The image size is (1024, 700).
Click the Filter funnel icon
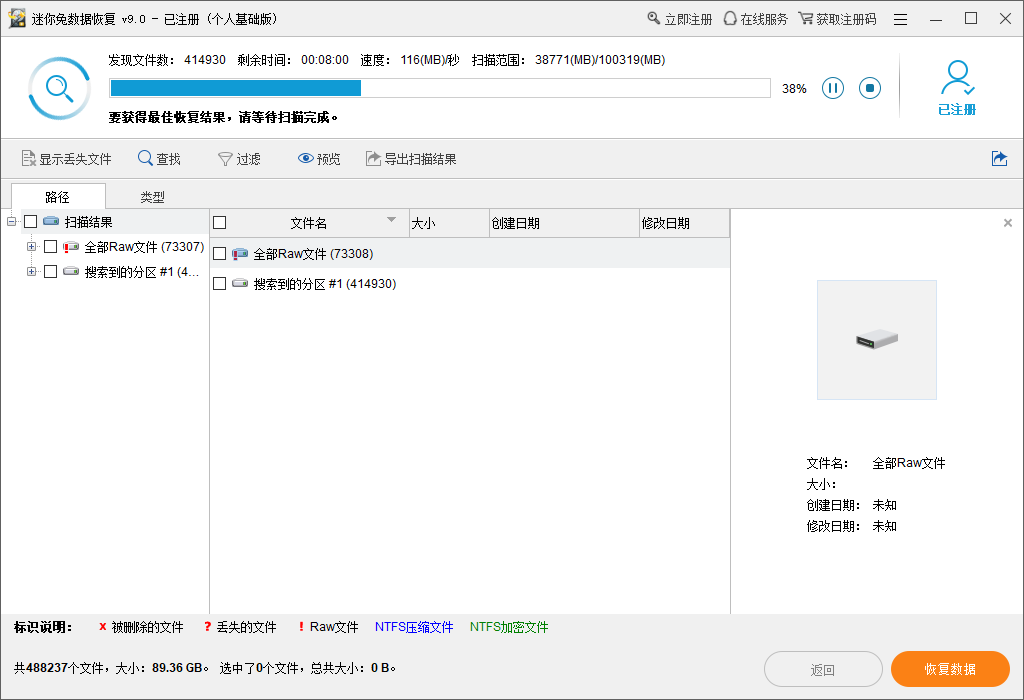click(x=225, y=159)
